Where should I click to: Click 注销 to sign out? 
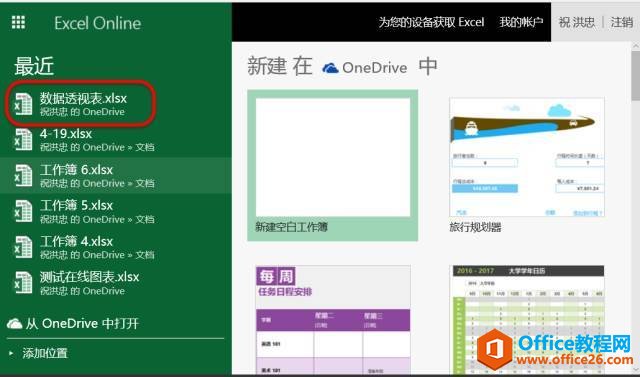[622, 22]
